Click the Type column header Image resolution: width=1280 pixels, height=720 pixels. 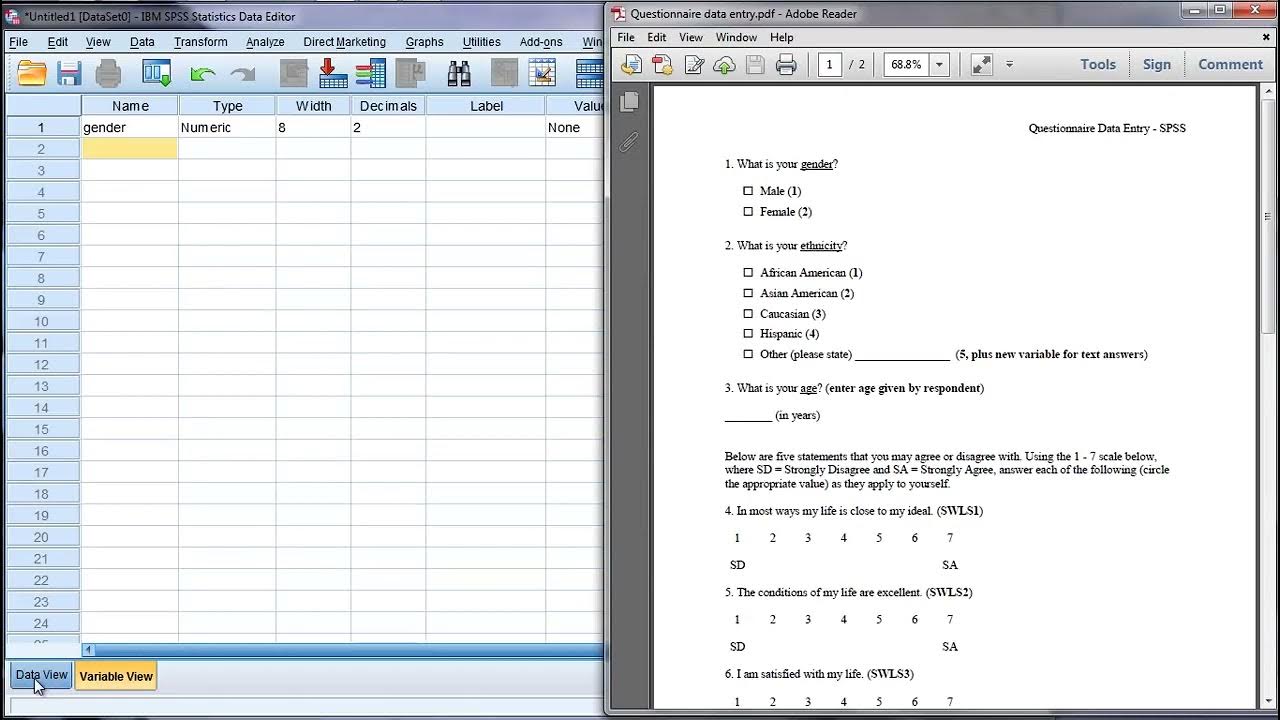coord(227,105)
